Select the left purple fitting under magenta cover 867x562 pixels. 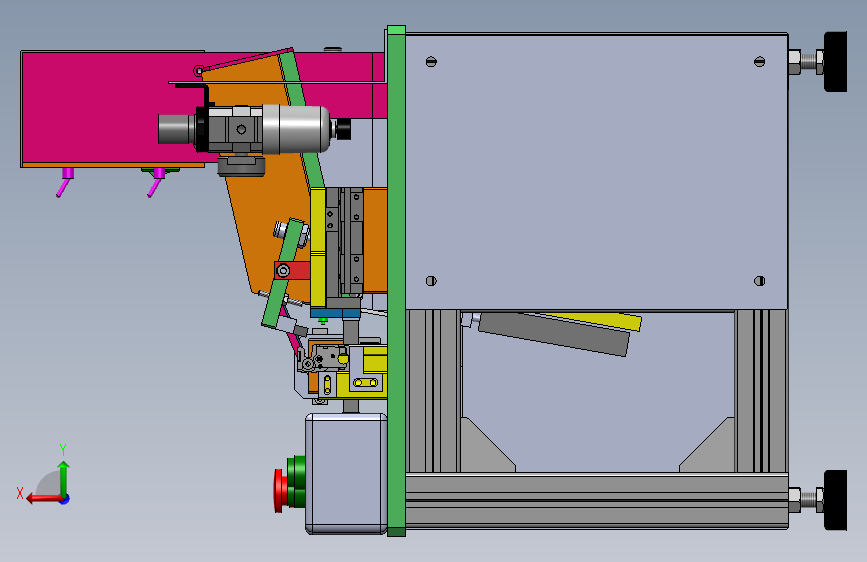coord(65,181)
